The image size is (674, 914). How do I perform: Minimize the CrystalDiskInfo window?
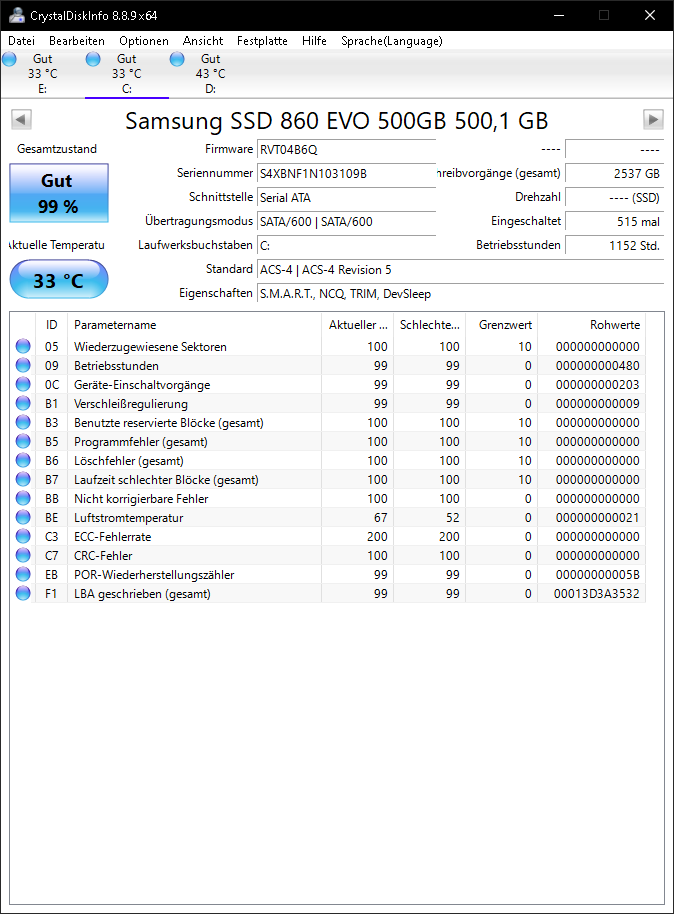[x=559, y=15]
